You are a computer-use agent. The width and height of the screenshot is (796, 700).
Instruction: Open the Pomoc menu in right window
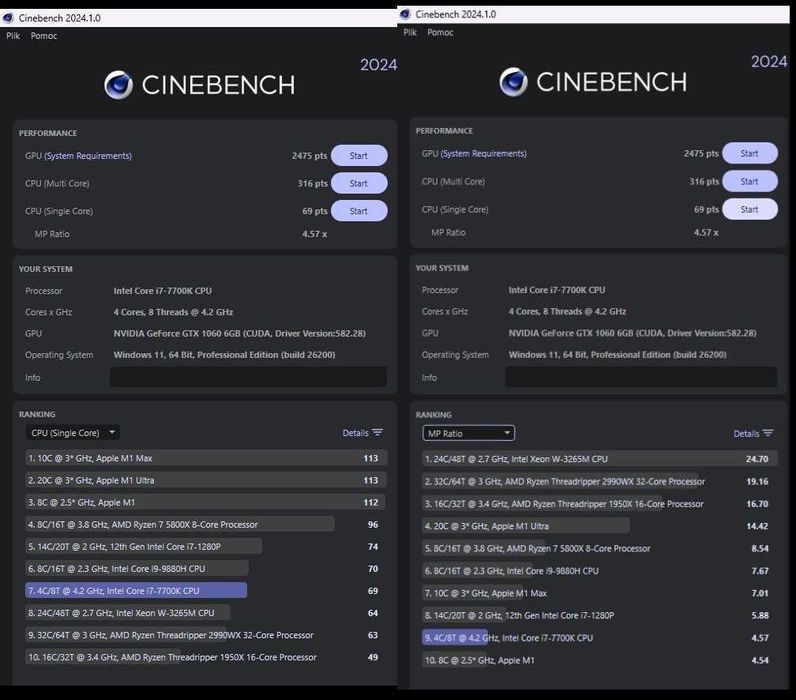click(x=440, y=32)
